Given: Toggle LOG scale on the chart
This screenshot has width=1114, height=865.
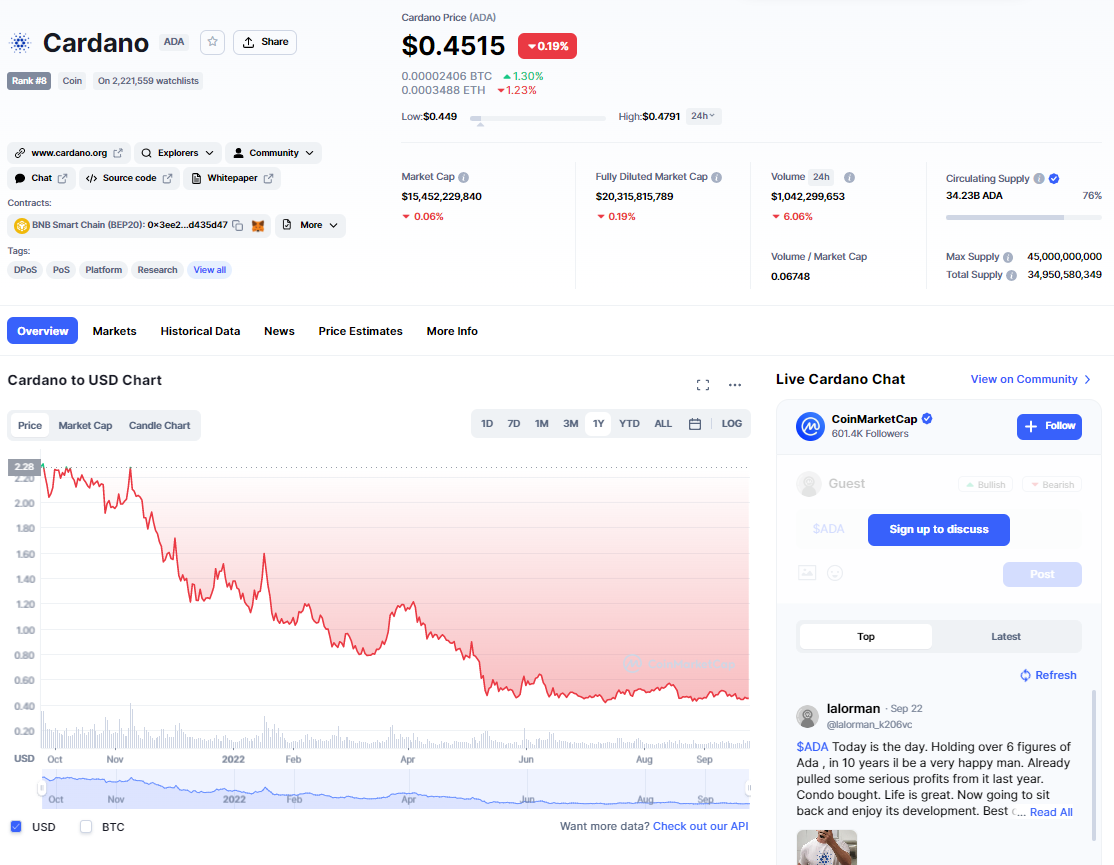Looking at the screenshot, I should pos(732,424).
